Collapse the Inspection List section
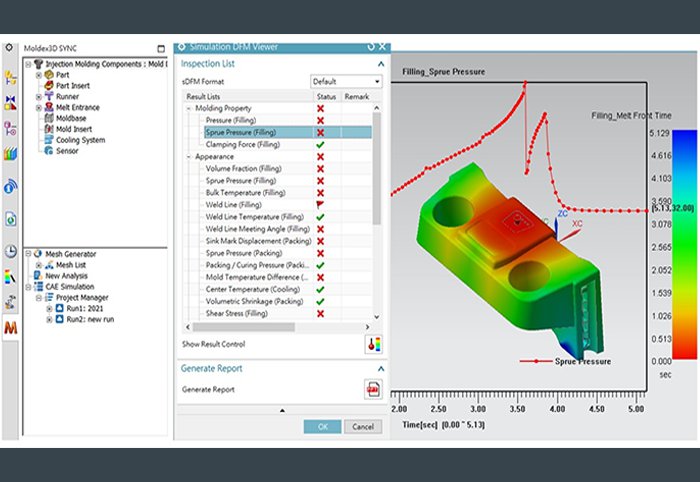Screen dimensions: 700x482 381,64
